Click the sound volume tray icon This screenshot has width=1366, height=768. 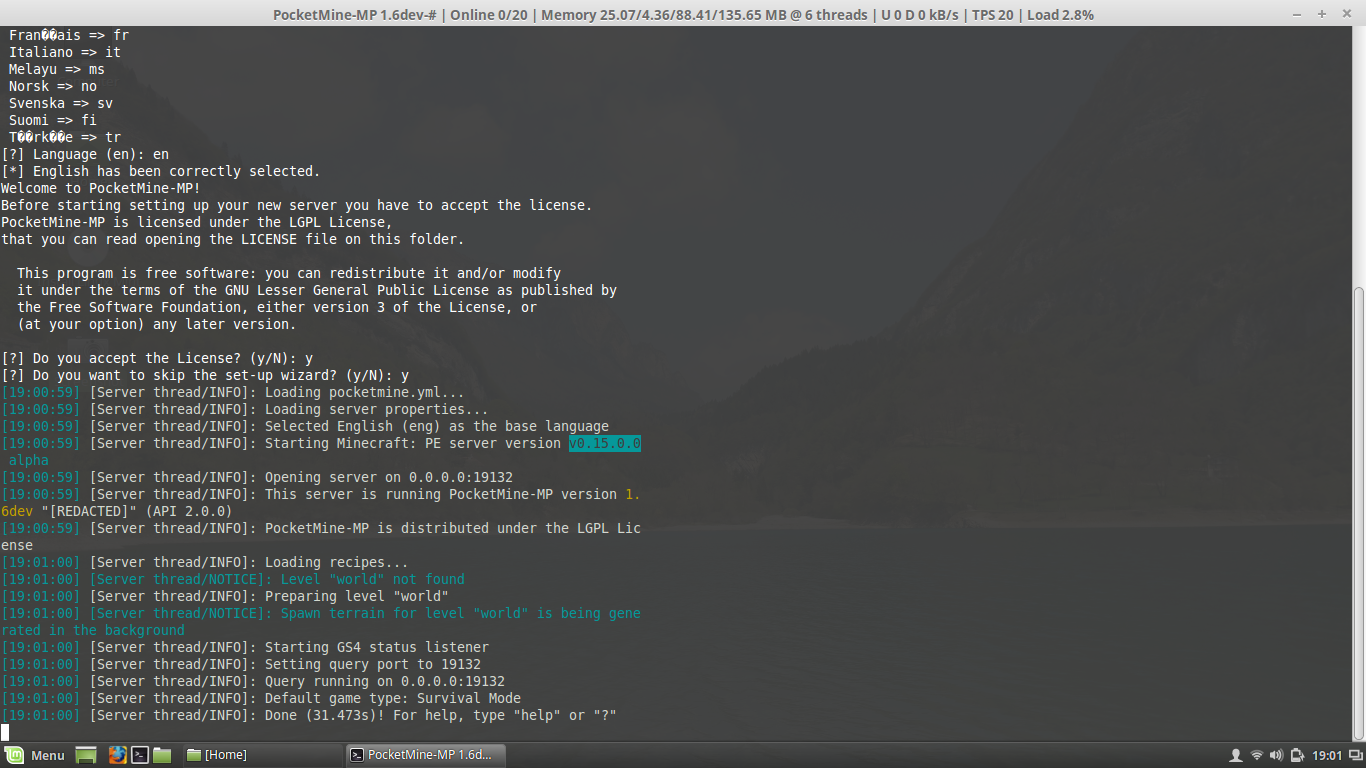pos(1277,755)
